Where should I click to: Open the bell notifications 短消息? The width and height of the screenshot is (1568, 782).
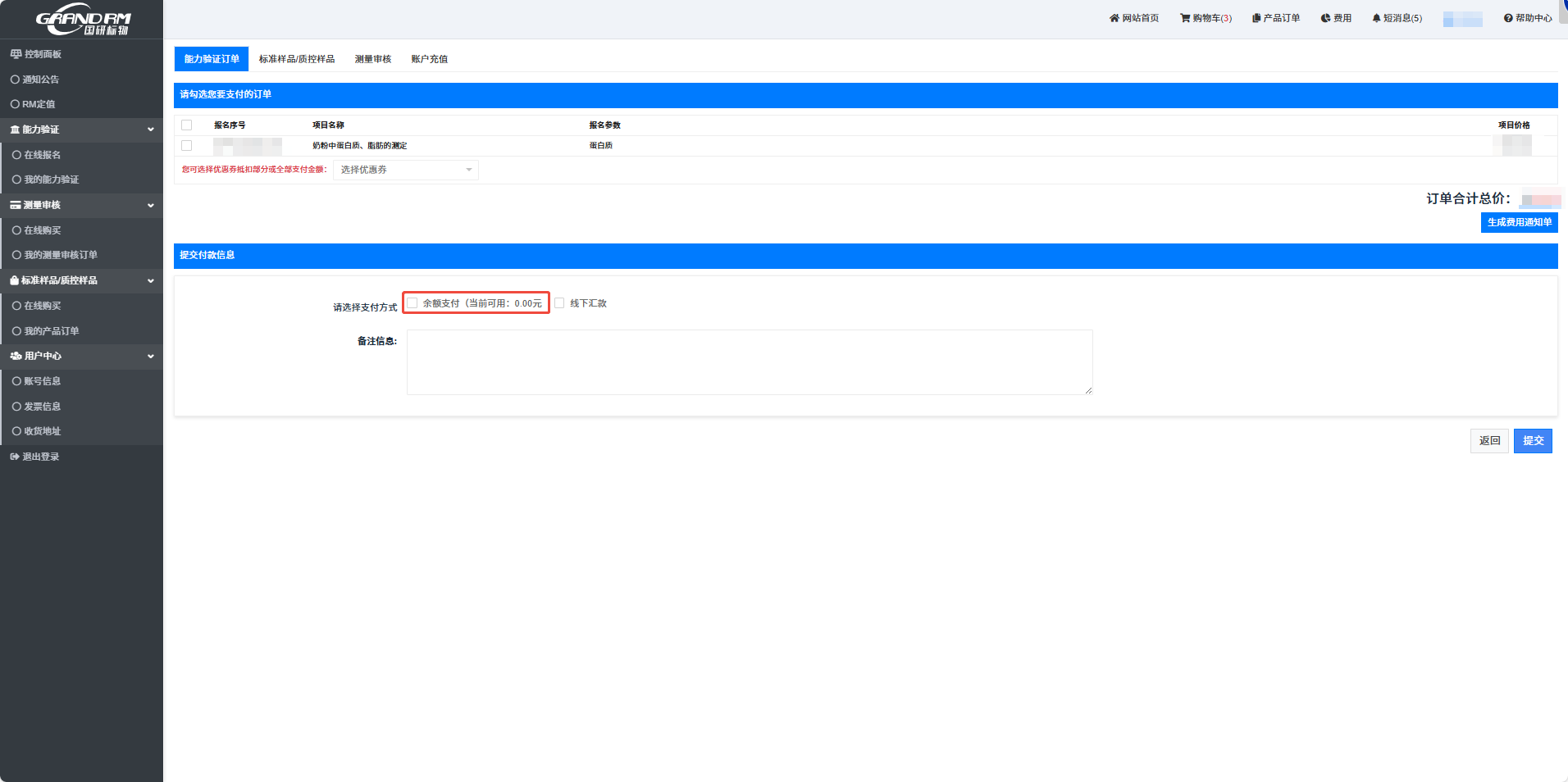coord(1376,18)
